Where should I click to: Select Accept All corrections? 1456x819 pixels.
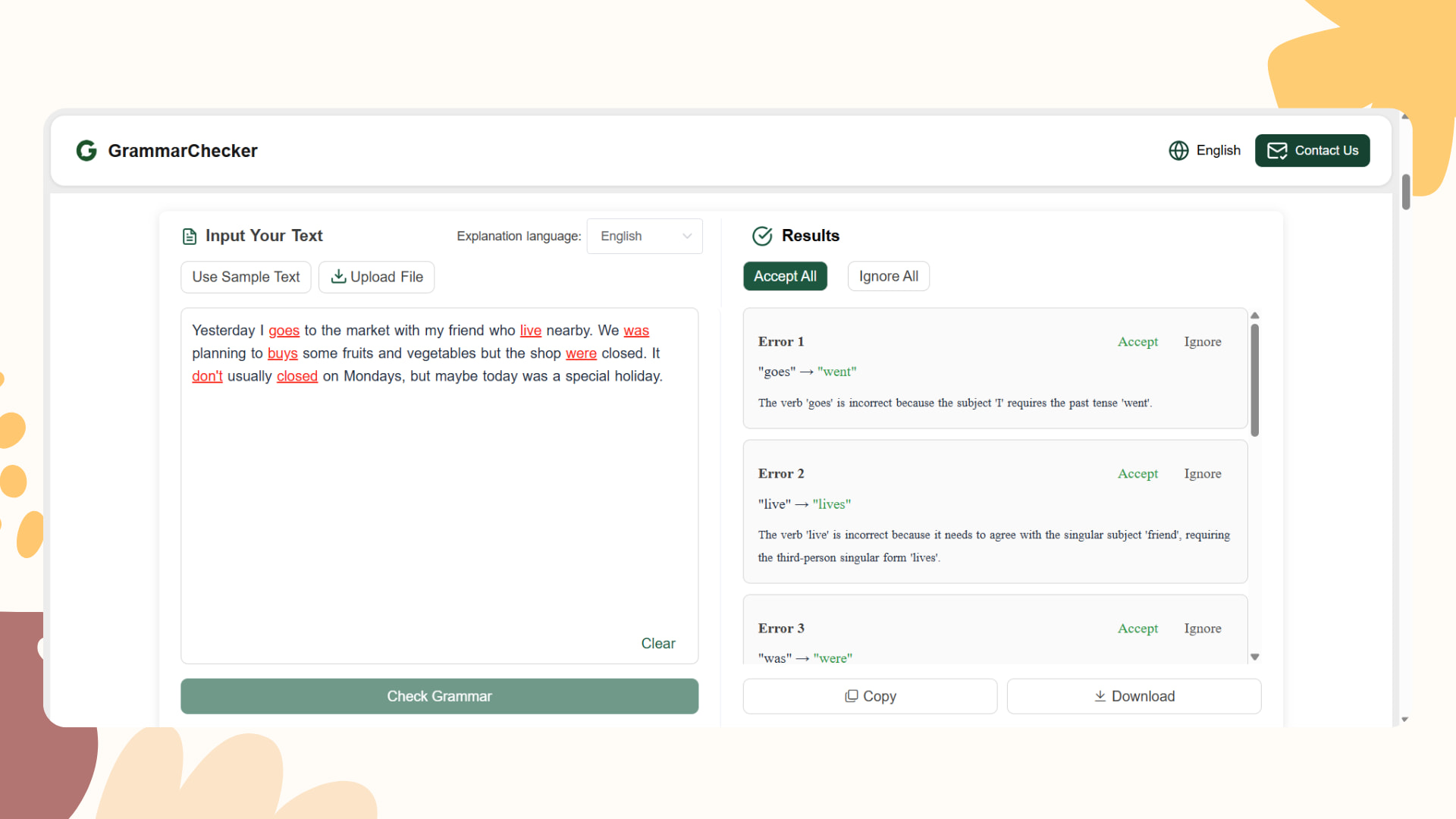pyautogui.click(x=785, y=276)
